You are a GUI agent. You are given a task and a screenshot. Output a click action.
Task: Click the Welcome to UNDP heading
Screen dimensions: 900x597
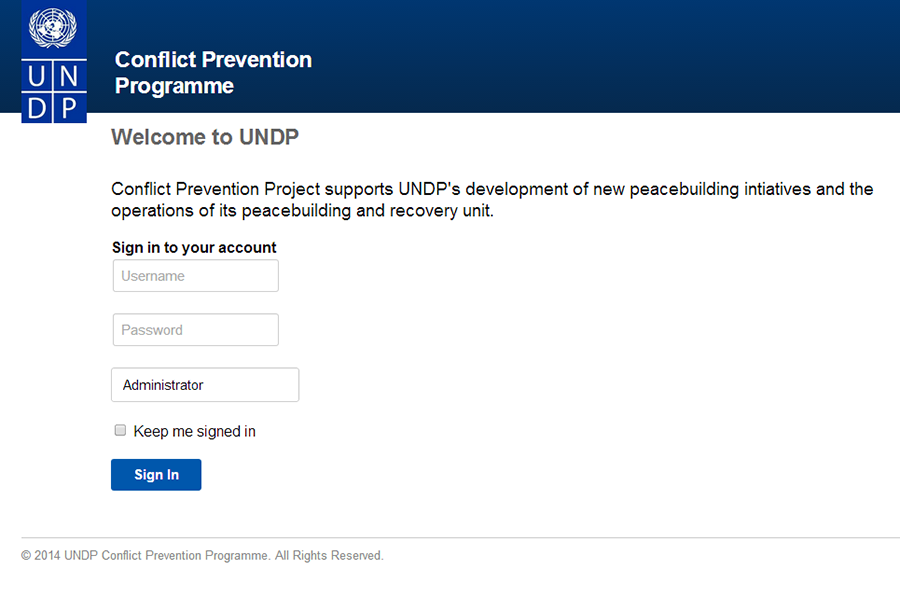[x=205, y=137]
